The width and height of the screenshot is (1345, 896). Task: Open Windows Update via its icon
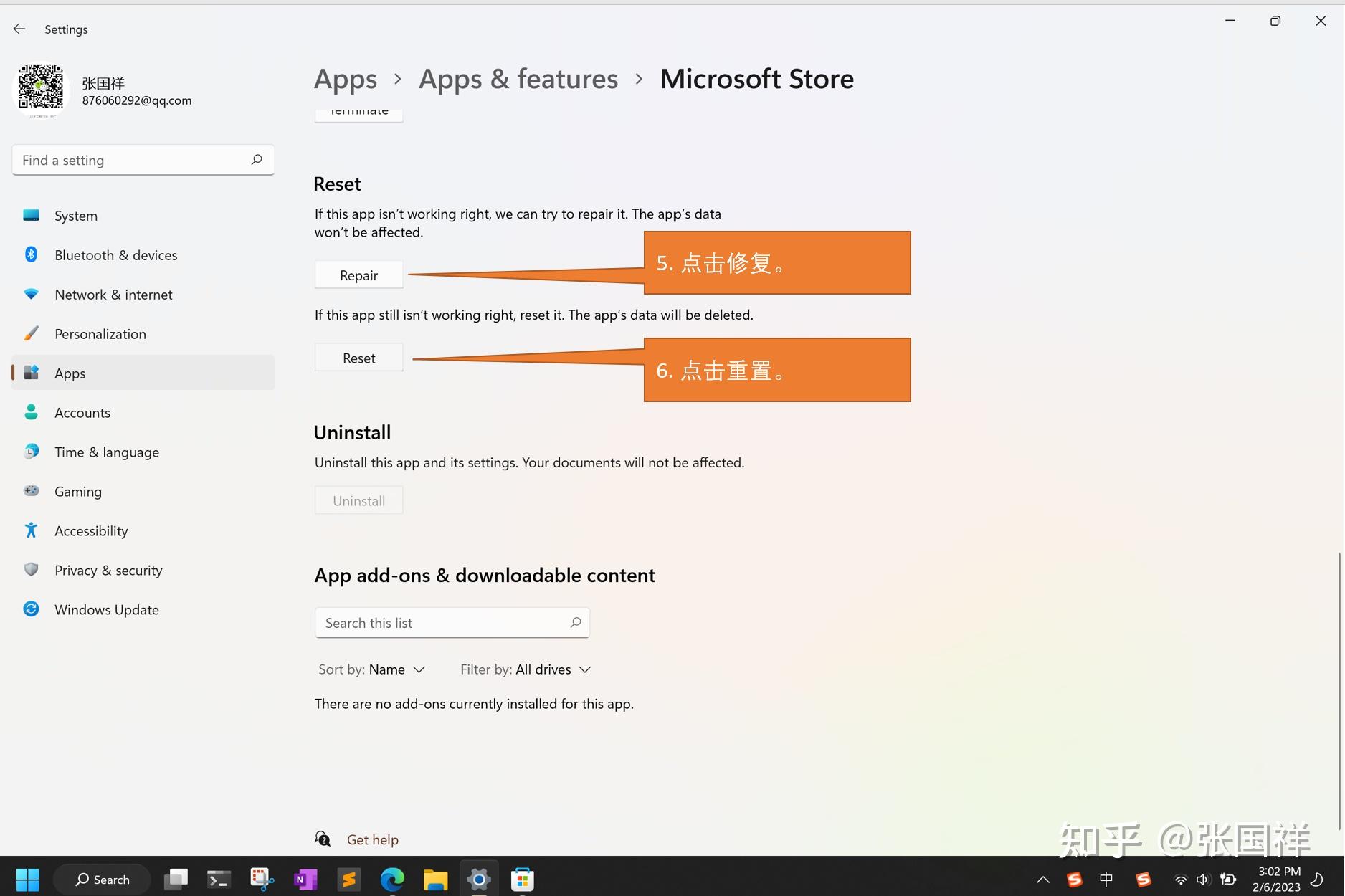tap(31, 609)
